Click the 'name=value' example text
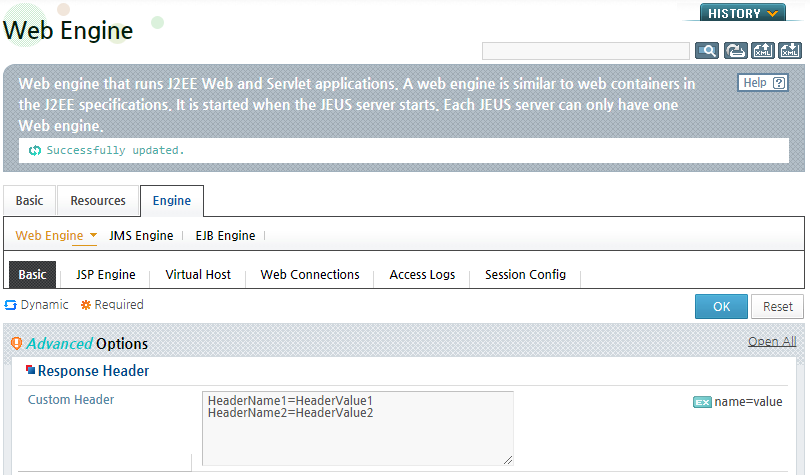Screen dimensions: 812x475 tap(748, 402)
